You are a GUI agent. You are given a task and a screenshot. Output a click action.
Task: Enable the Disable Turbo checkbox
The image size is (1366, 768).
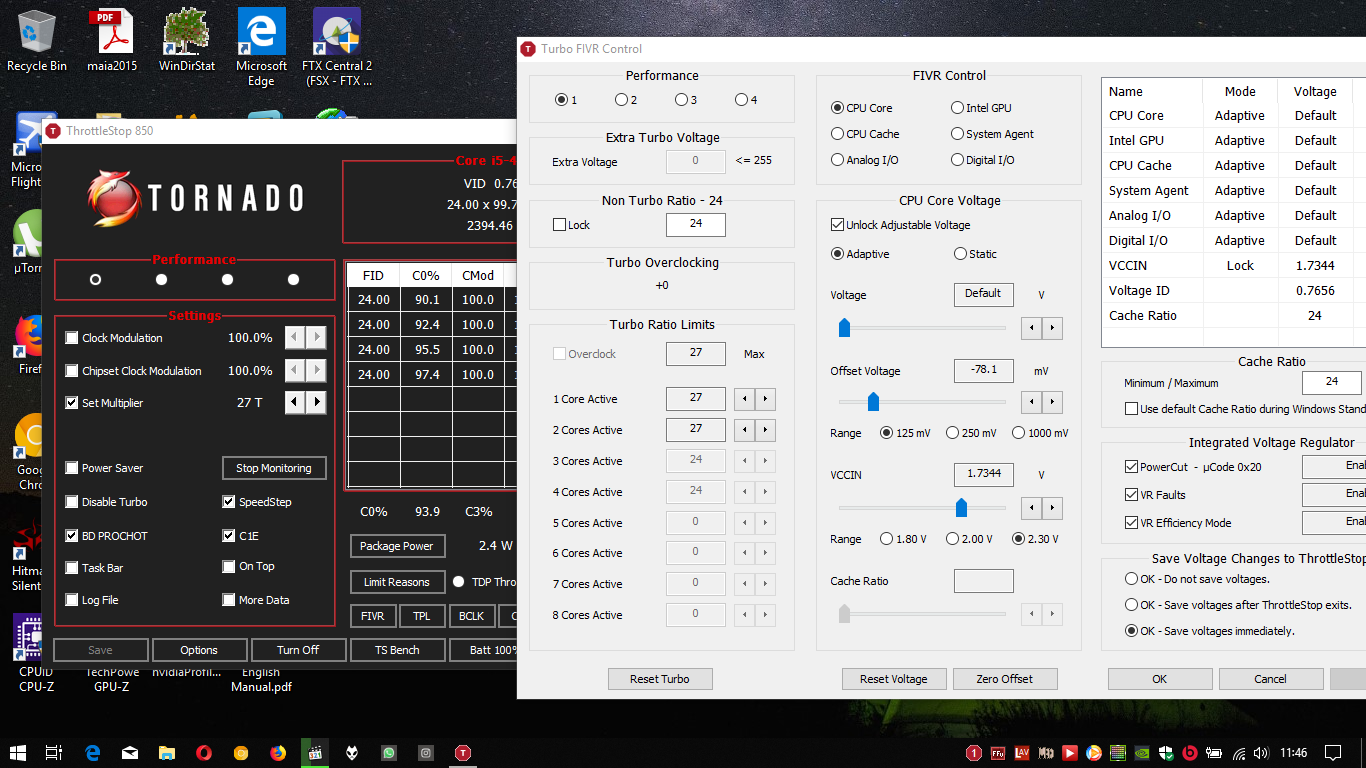coord(72,502)
